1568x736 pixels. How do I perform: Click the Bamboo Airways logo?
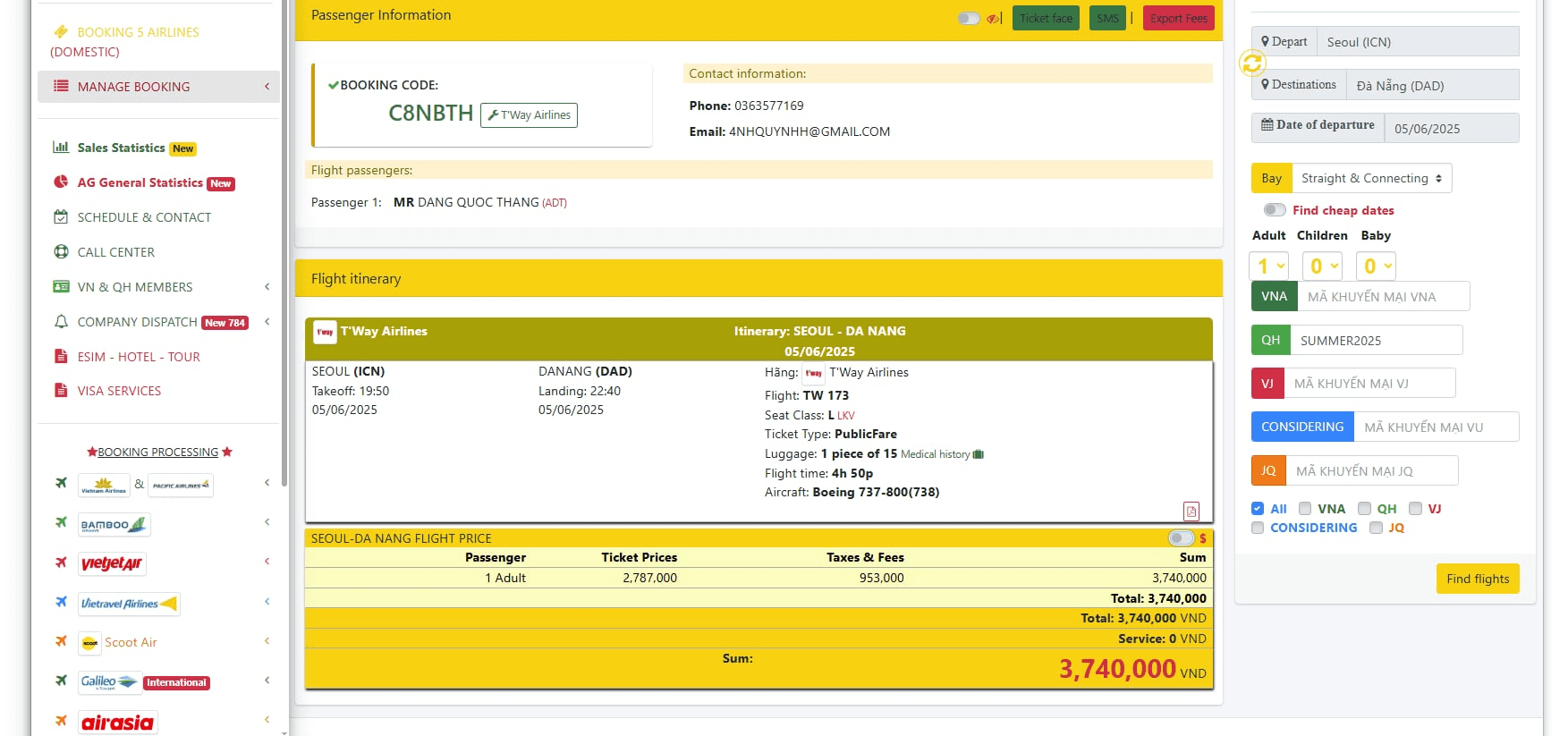[x=114, y=524]
